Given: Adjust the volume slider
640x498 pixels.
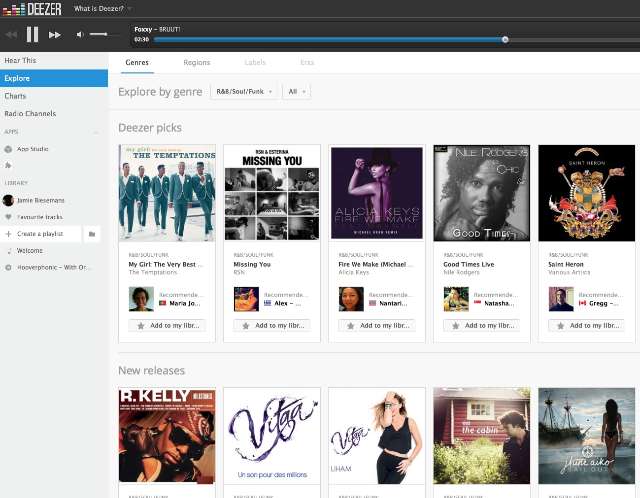Looking at the screenshot, I should click(x=104, y=34).
